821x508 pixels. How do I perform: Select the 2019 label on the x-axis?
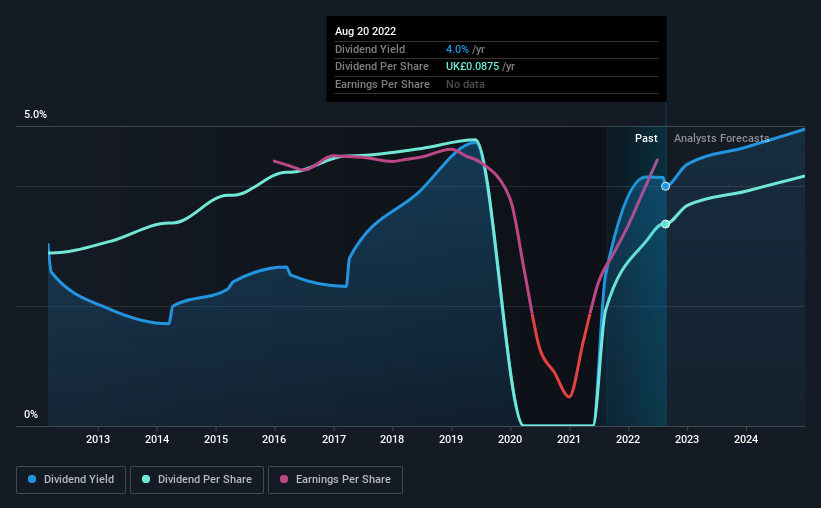(451, 439)
